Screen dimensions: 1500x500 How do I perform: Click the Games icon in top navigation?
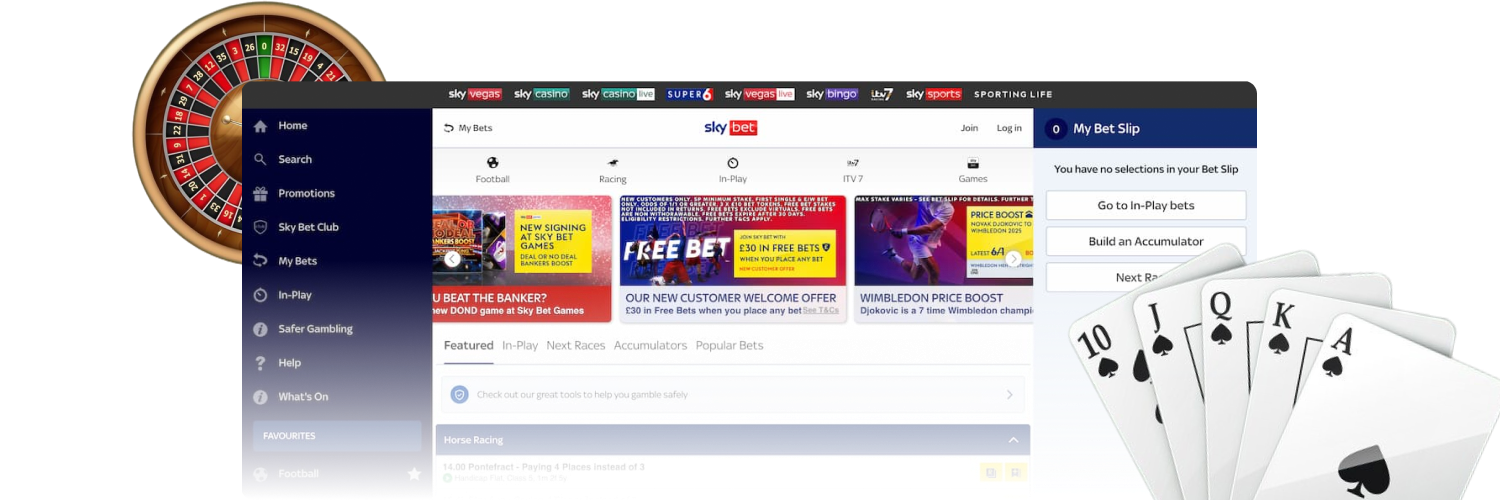[x=973, y=163]
